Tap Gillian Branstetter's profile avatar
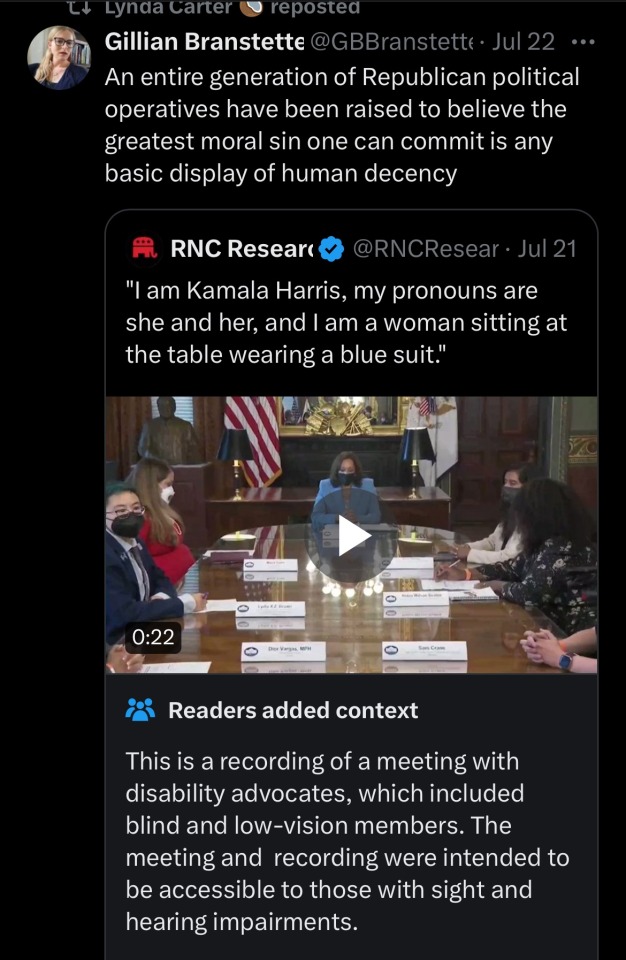The image size is (626, 960). click(59, 57)
